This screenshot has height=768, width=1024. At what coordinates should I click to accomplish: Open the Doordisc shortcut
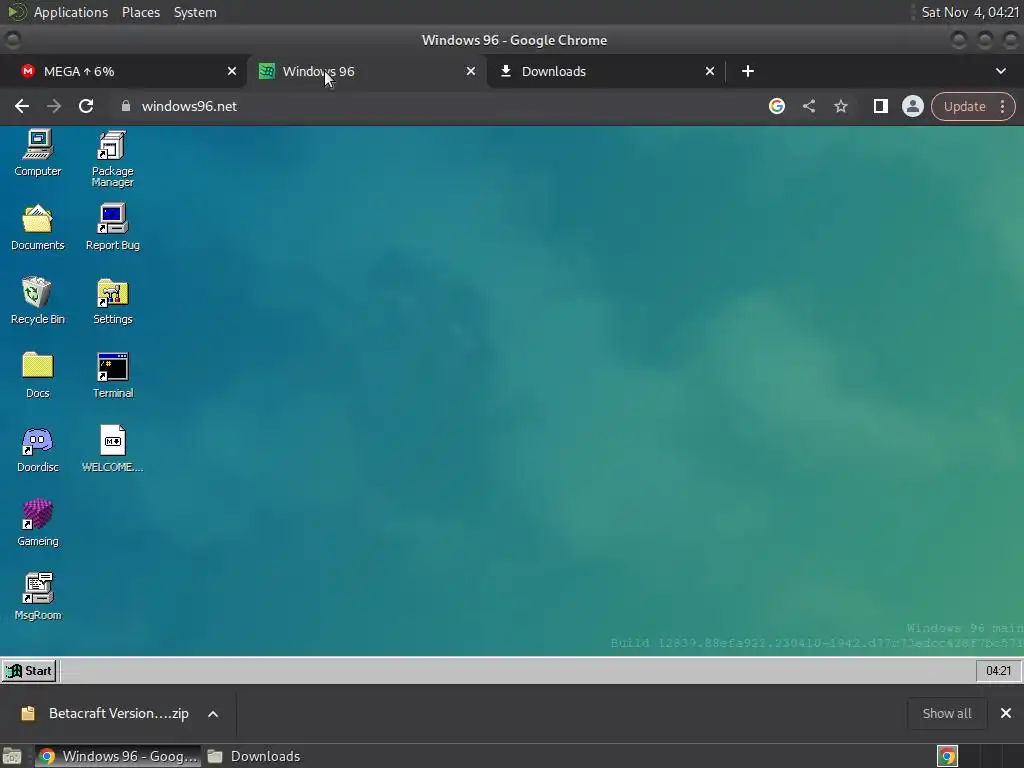click(38, 449)
